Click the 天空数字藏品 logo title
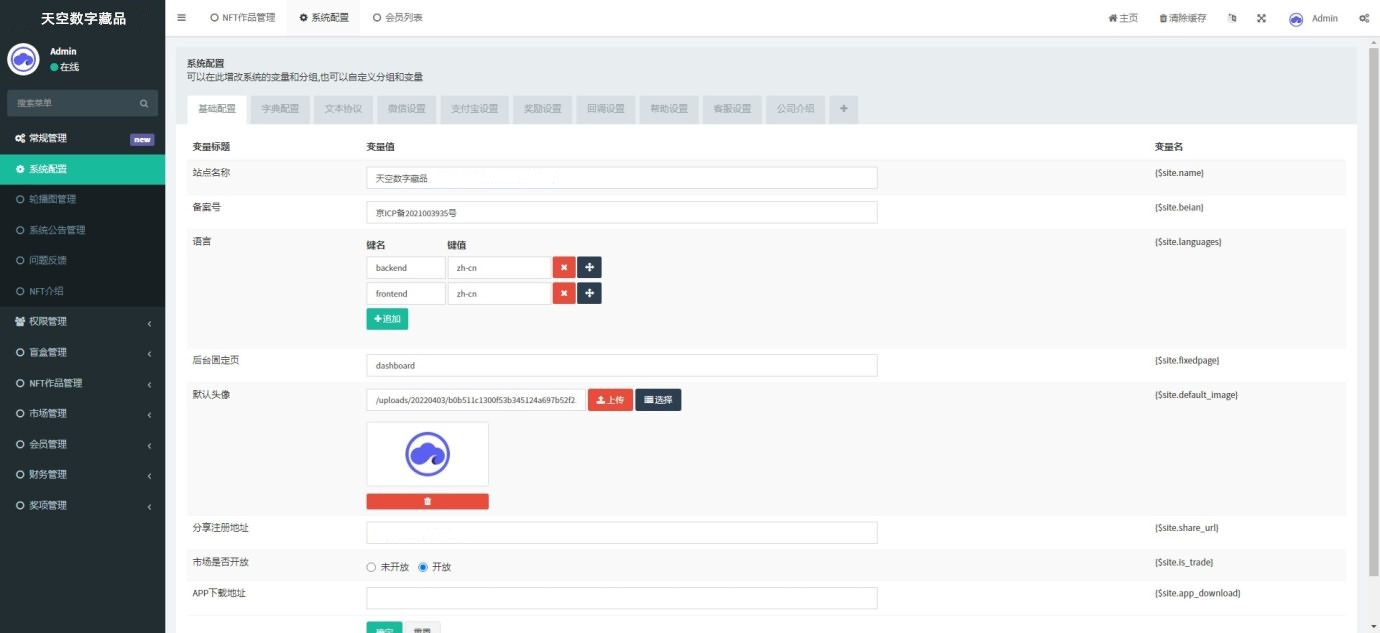The image size is (1380, 633). (83, 19)
